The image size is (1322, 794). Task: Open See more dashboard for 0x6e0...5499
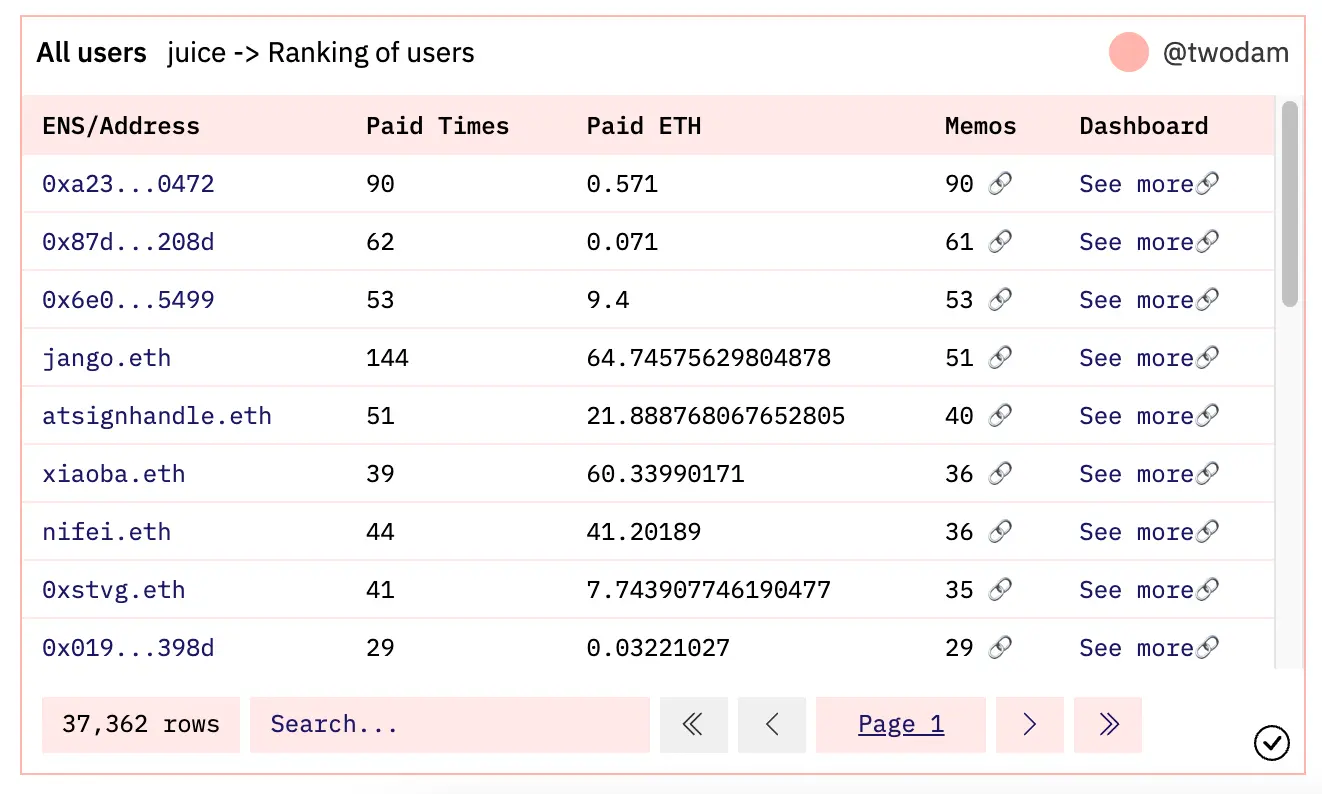pos(1148,300)
